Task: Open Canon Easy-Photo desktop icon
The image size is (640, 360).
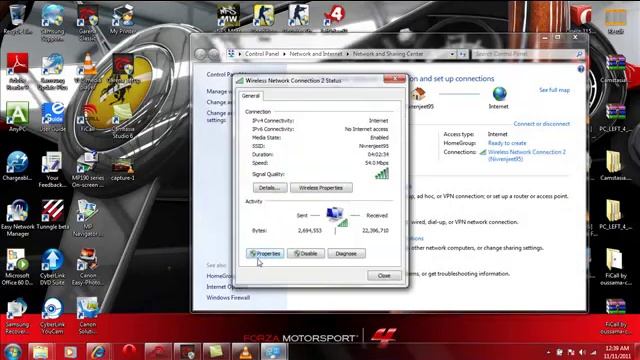Action: click(87, 267)
